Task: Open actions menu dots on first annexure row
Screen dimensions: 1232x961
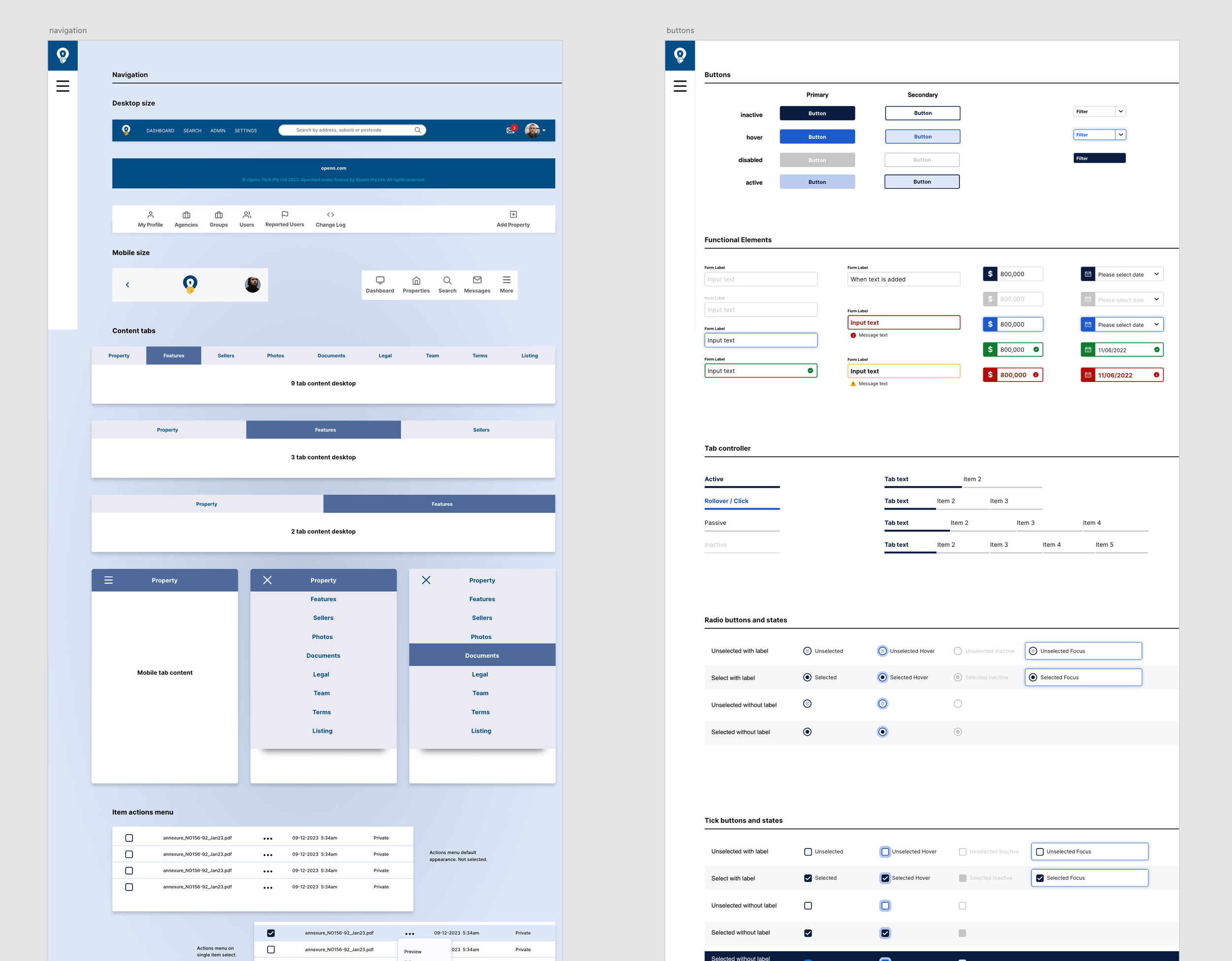Action: (268, 839)
